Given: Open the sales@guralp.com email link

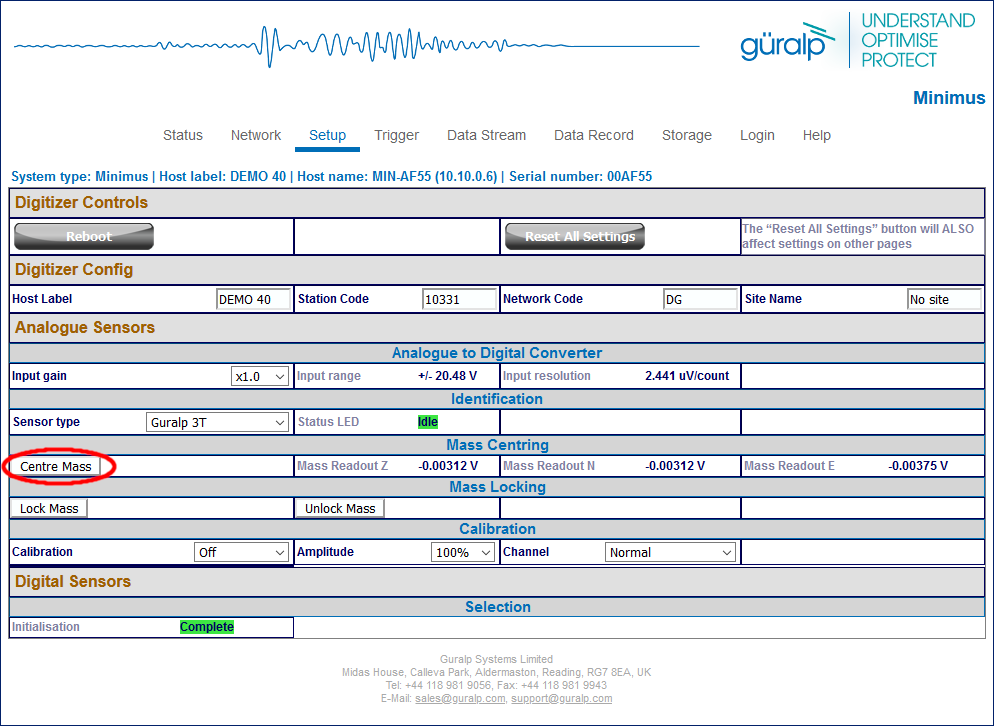Looking at the screenshot, I should [x=460, y=699].
